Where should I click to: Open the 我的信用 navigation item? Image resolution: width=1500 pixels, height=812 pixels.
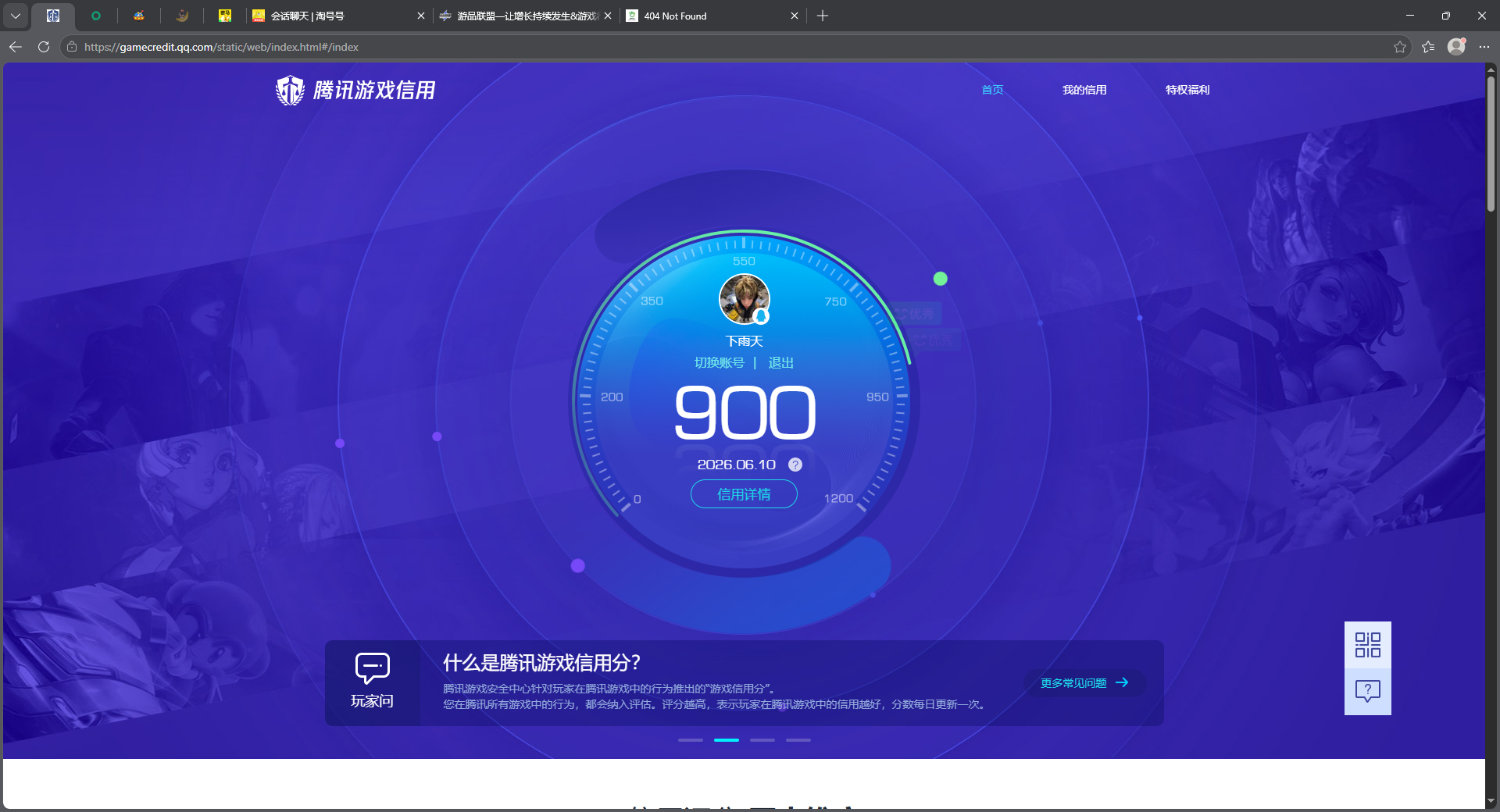[x=1084, y=90]
